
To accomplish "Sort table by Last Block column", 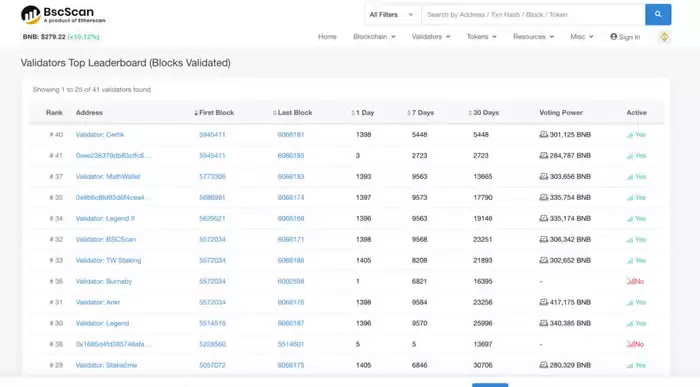I will tap(292, 112).
